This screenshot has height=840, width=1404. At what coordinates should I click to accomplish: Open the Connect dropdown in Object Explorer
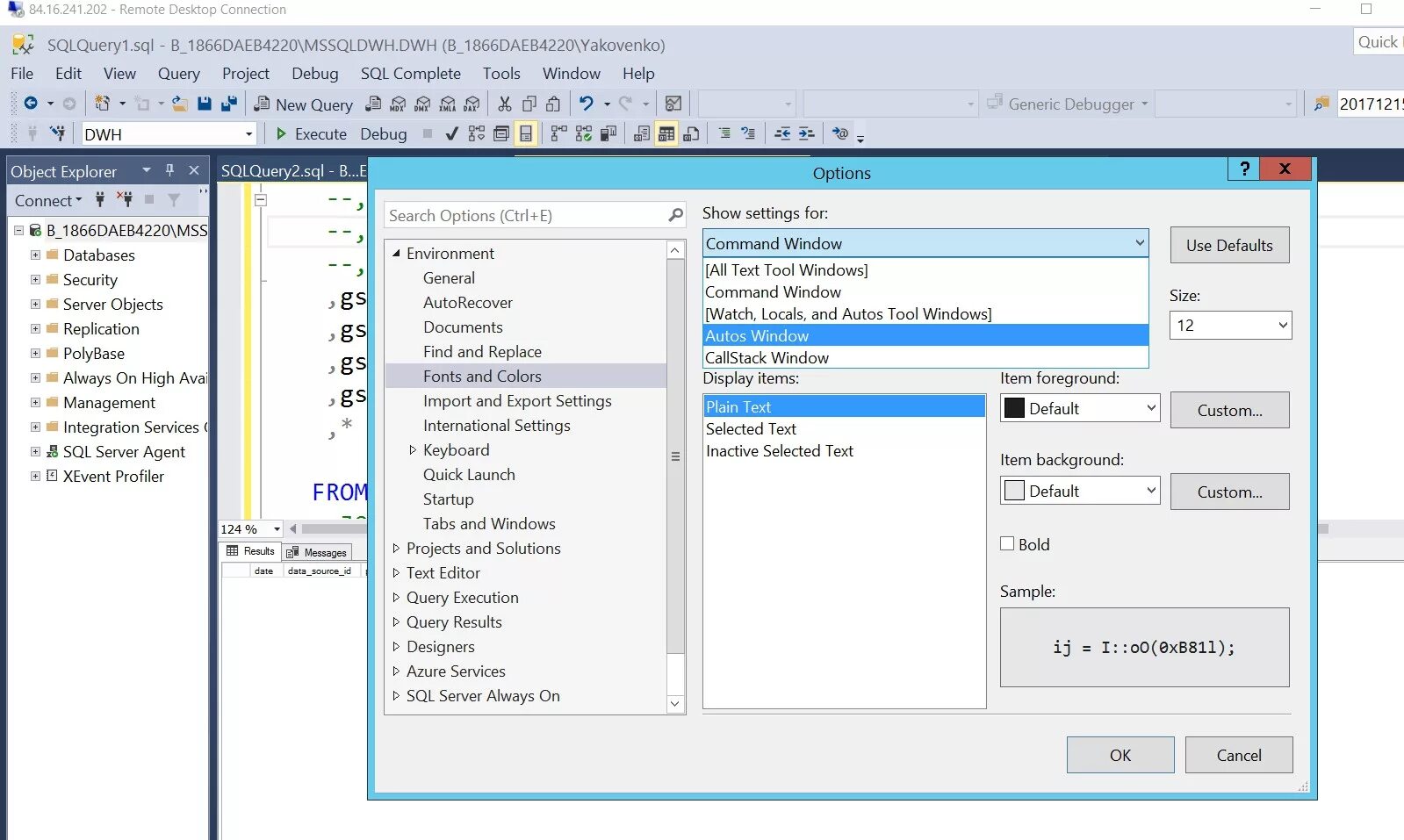(48, 200)
